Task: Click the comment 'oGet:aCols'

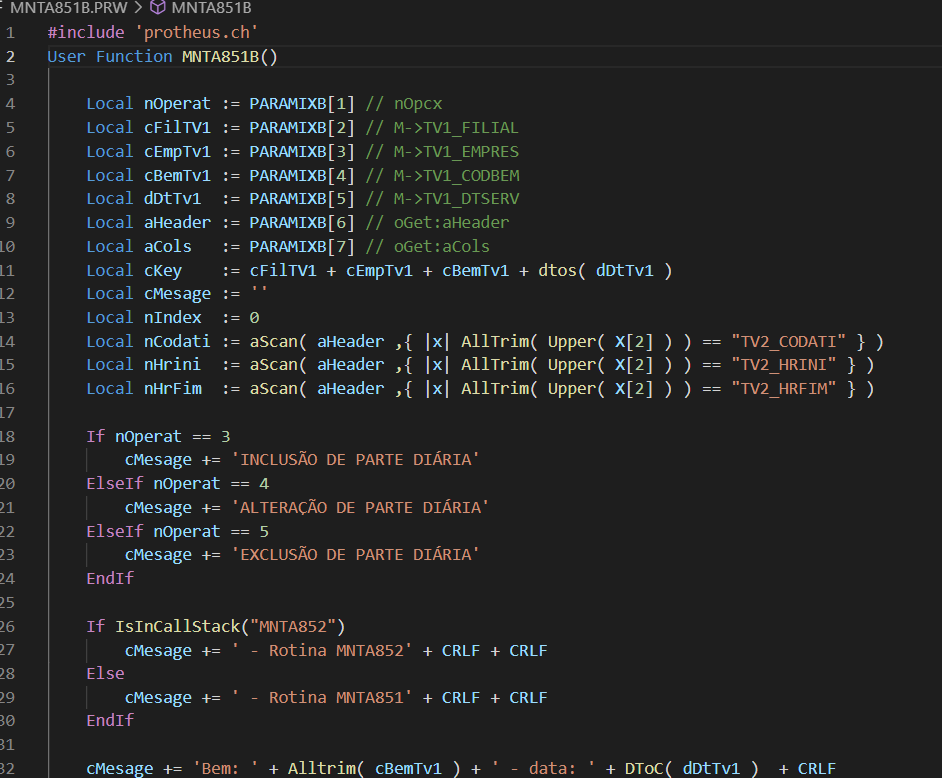Action: click(442, 246)
